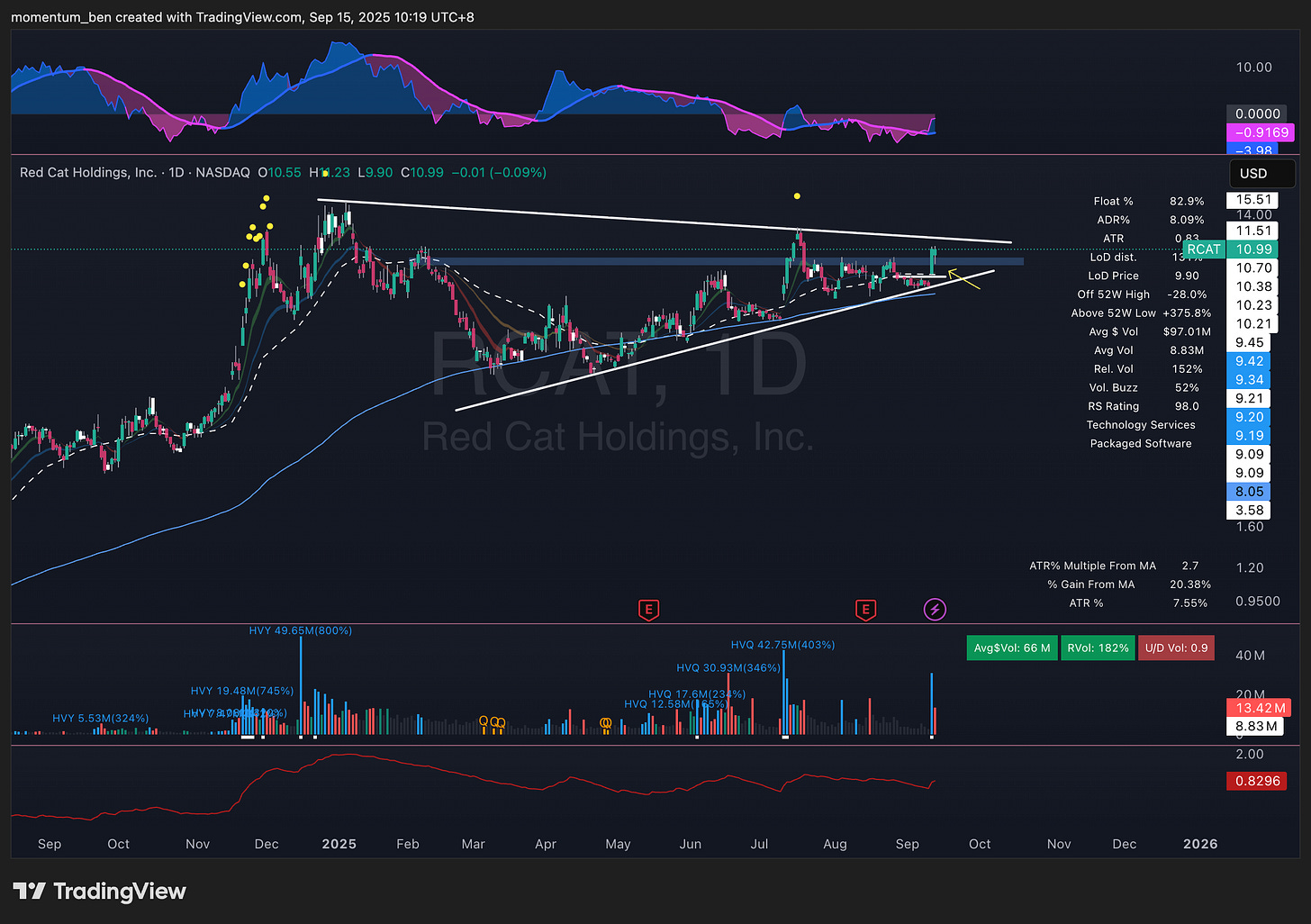1311x924 pixels.
Task: Click the 11.51 price label
Action: click(x=1253, y=231)
